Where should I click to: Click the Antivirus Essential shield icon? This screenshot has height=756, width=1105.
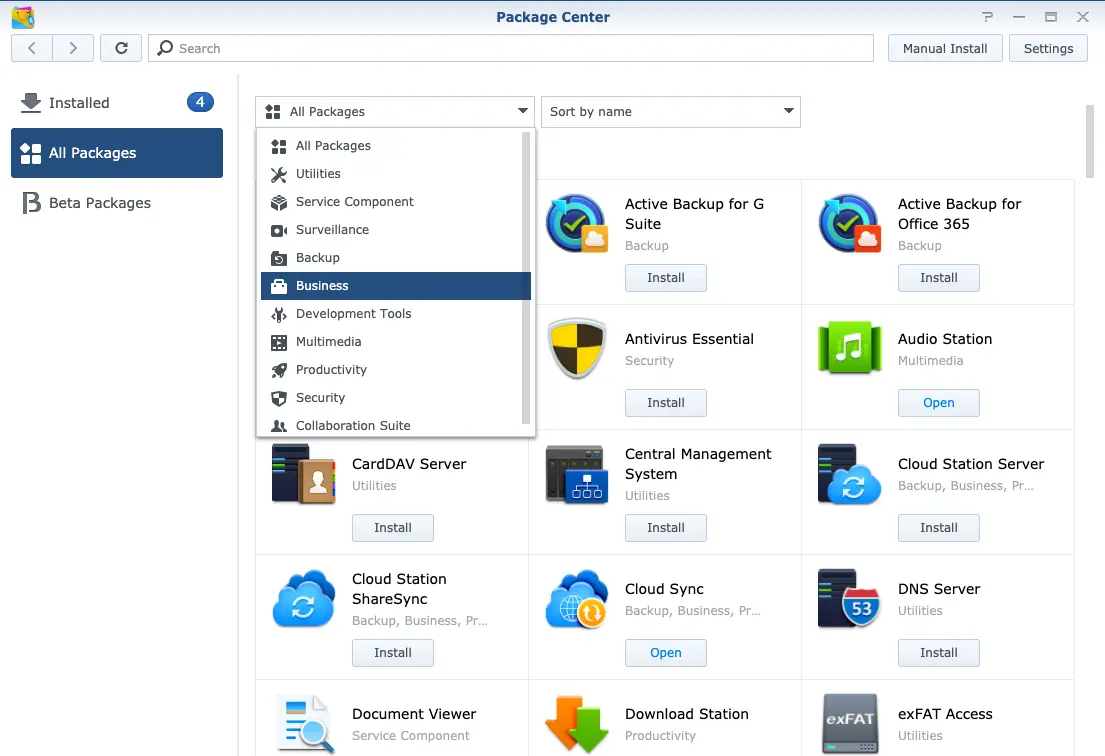pos(577,348)
